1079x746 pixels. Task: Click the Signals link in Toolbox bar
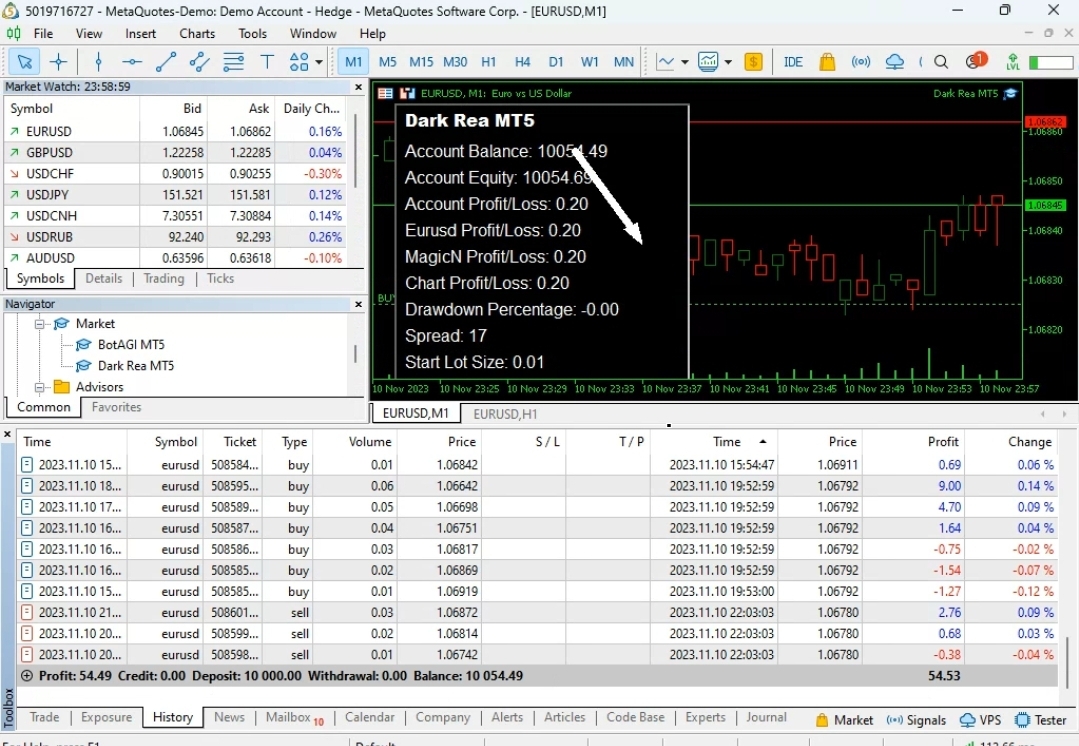[x=917, y=720]
